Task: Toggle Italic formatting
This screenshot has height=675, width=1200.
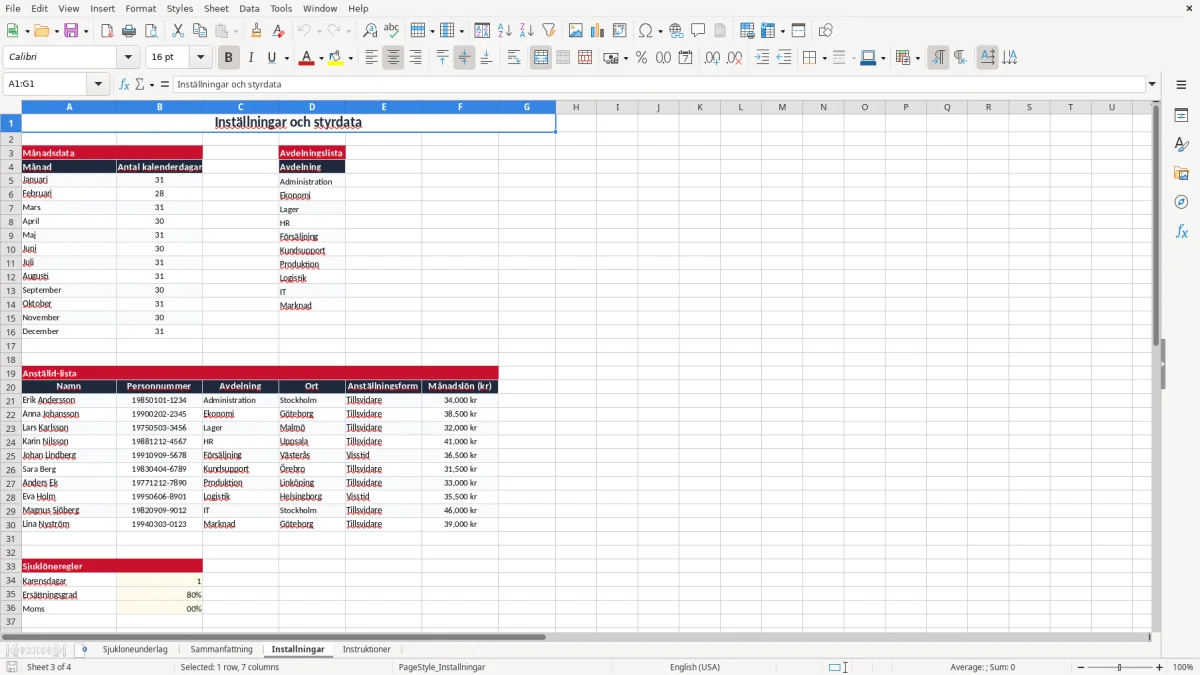Action: pos(250,58)
